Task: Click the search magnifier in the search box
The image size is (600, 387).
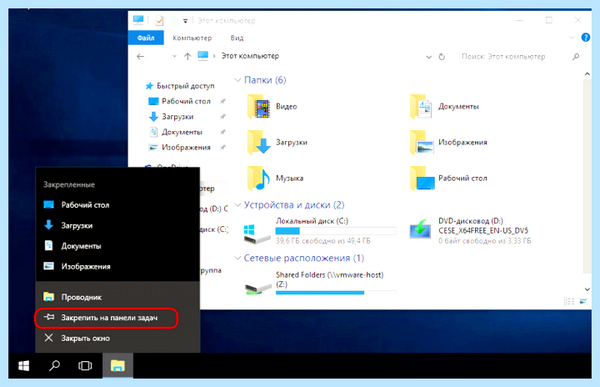Action: point(576,57)
